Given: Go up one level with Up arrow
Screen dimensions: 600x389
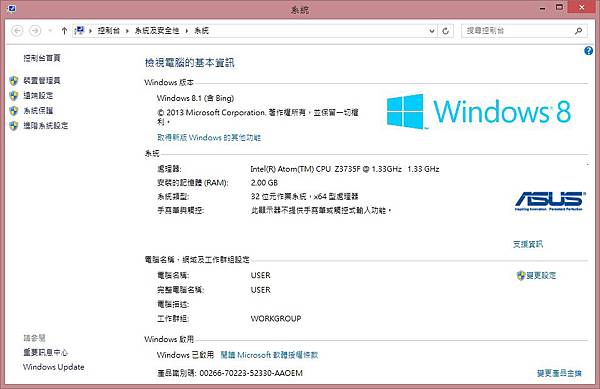Looking at the screenshot, I should click(x=64, y=31).
